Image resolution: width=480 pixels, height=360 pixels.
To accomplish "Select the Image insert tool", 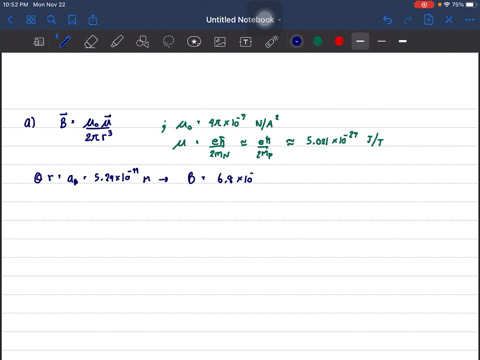I will tap(220, 42).
